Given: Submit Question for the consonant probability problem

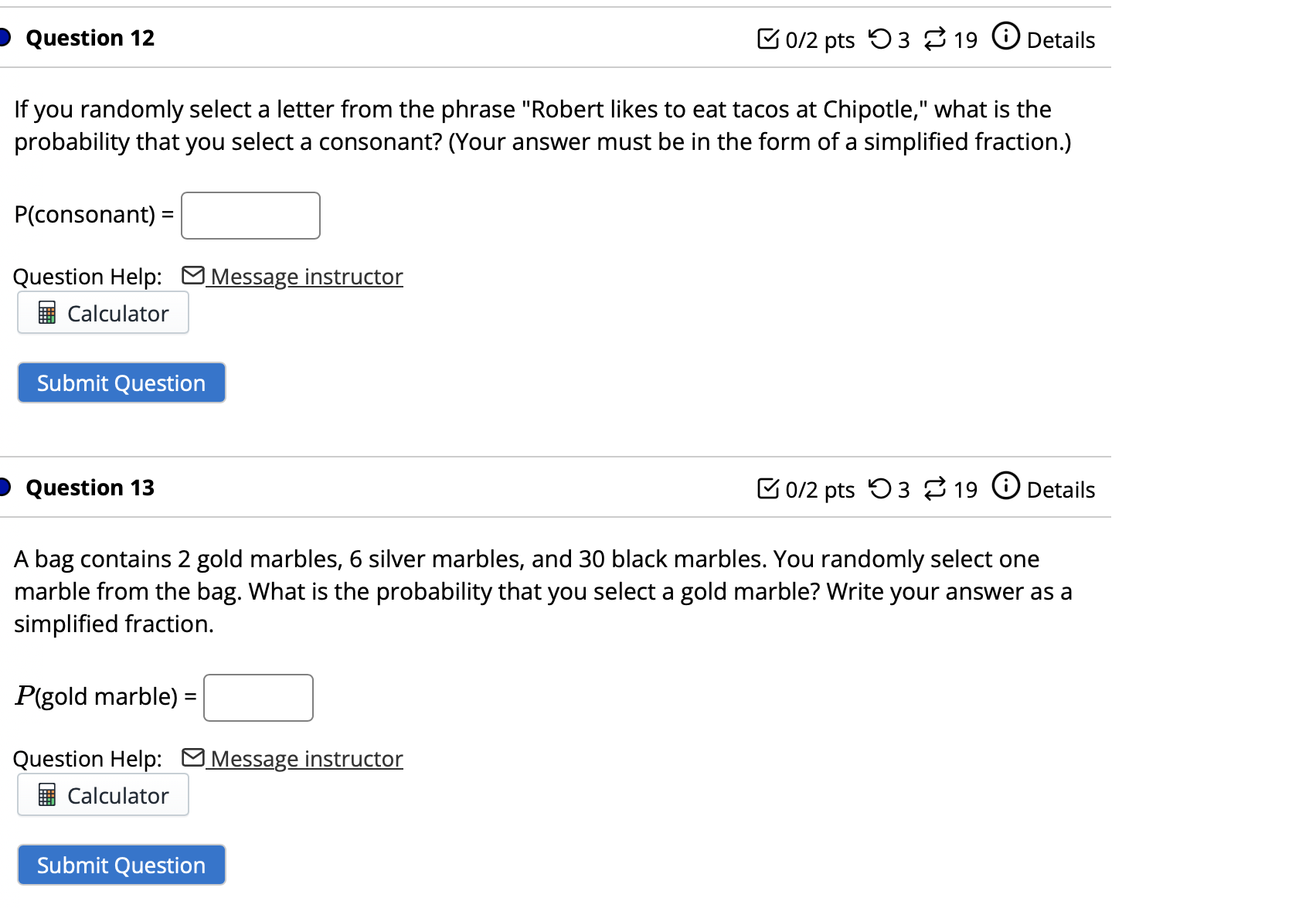Looking at the screenshot, I should [121, 382].
